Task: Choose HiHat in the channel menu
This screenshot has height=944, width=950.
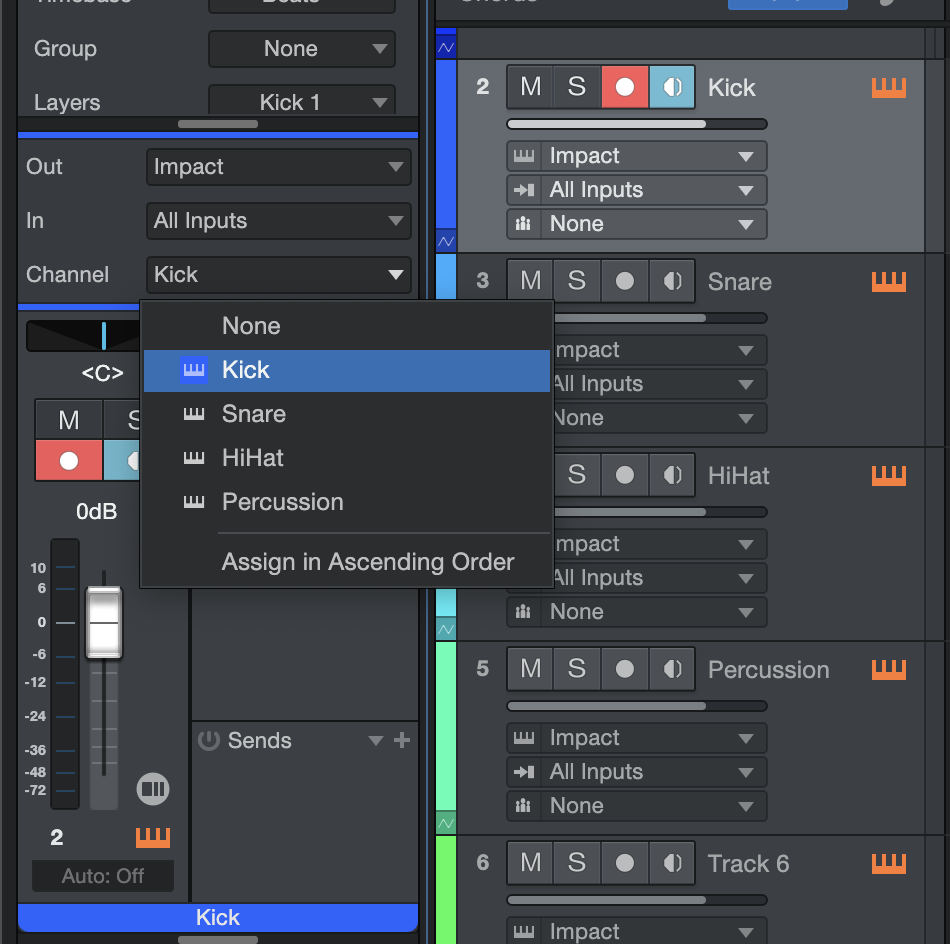Action: (x=347, y=458)
